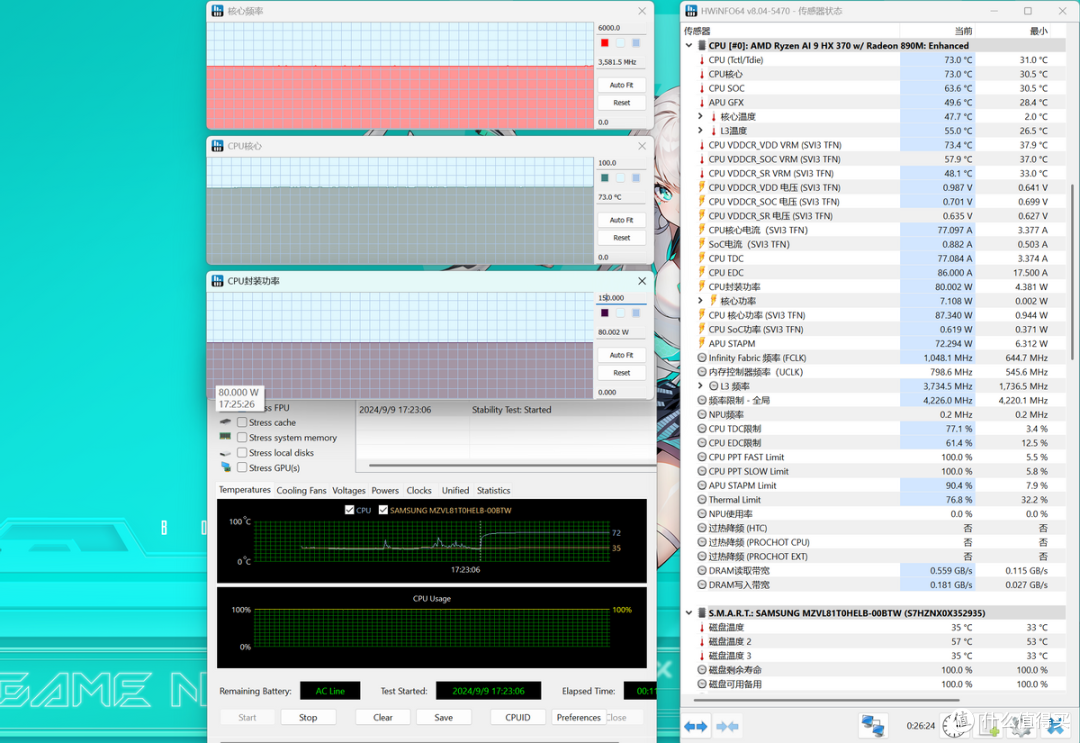Image resolution: width=1080 pixels, height=743 pixels.
Task: Close the CPU封装功率 graph window
Action: pos(642,281)
